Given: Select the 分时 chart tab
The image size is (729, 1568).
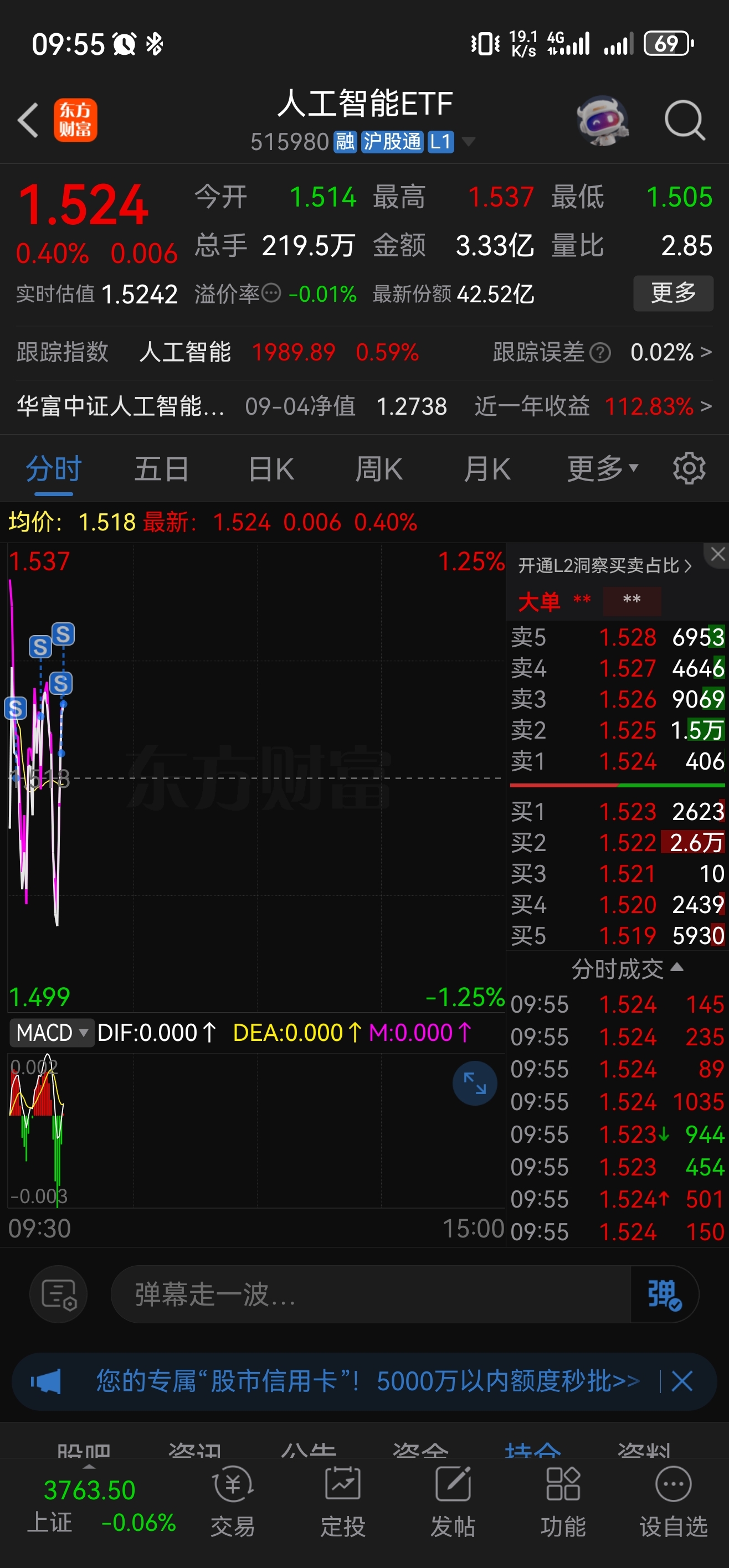Looking at the screenshot, I should point(54,470).
